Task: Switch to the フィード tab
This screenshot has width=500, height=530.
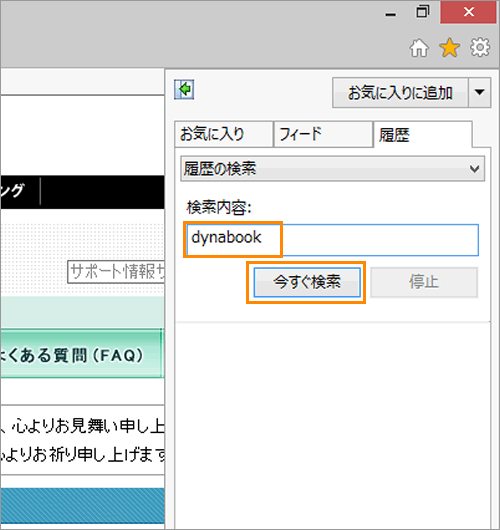Action: 323,134
